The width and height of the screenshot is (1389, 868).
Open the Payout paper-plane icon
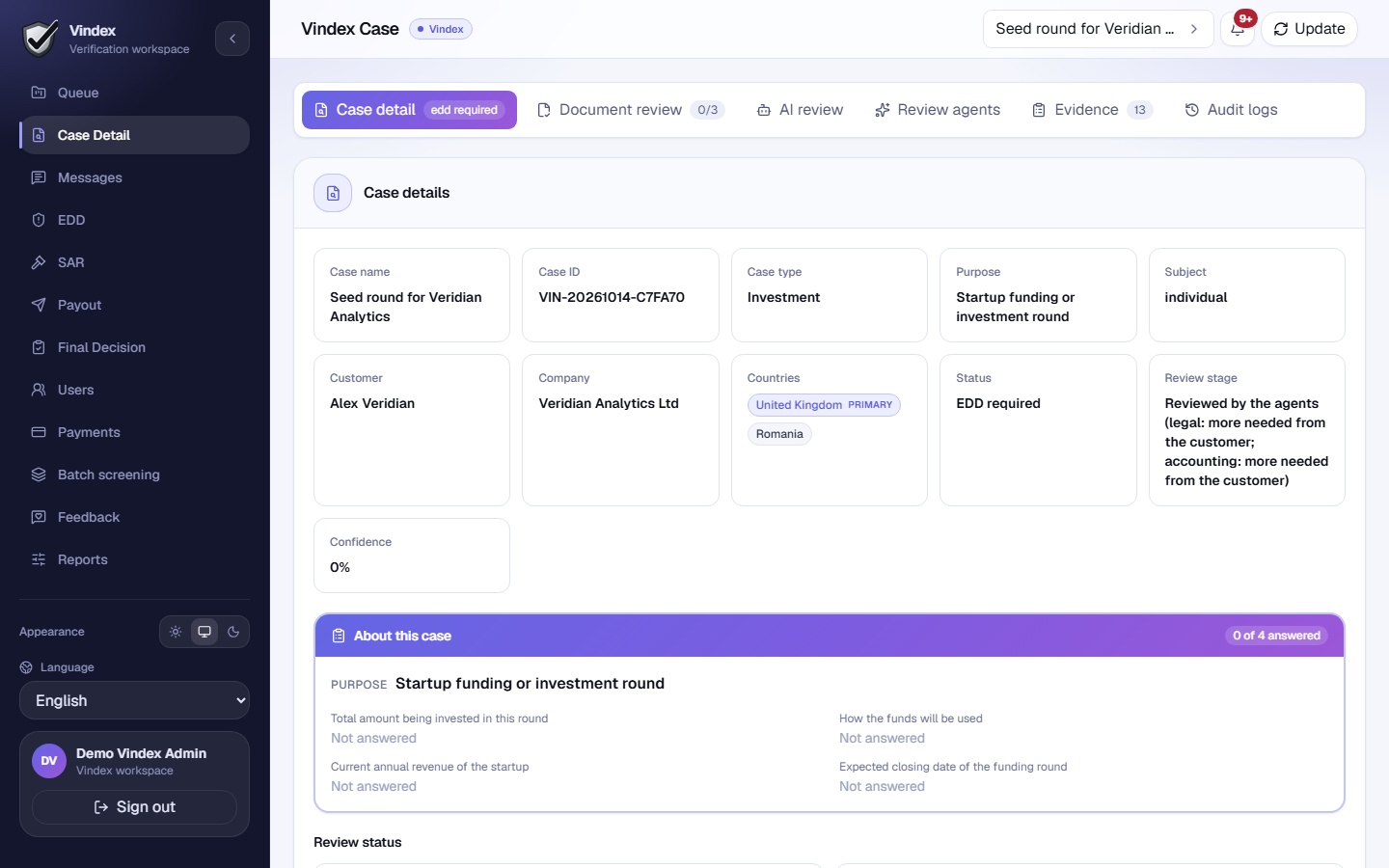39,305
